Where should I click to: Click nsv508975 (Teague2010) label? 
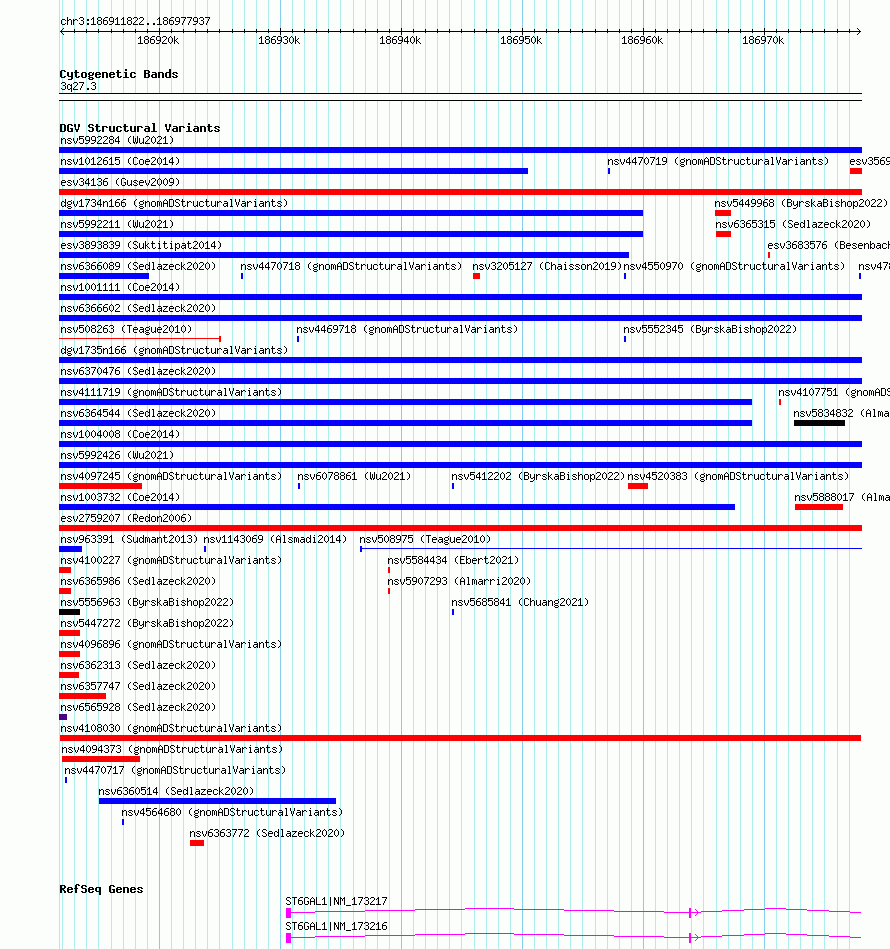tap(425, 539)
